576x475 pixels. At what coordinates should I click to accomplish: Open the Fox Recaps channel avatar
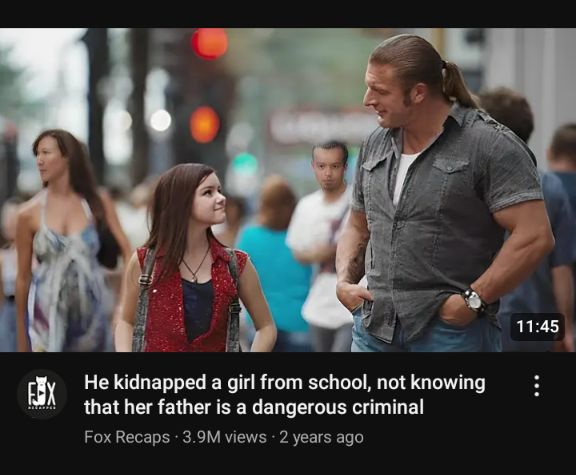[x=42, y=395]
